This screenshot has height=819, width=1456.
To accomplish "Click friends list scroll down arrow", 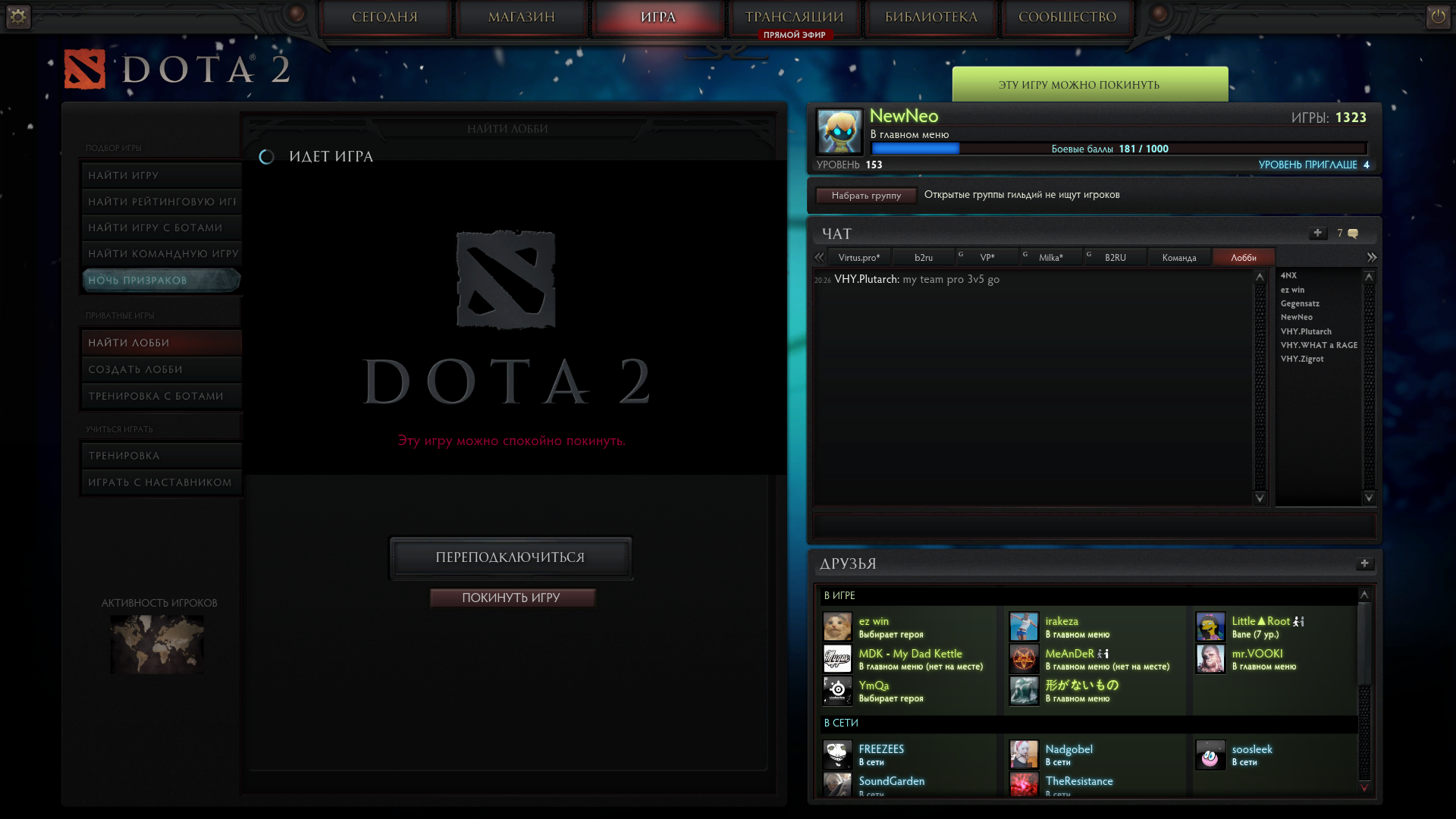I will (1364, 788).
